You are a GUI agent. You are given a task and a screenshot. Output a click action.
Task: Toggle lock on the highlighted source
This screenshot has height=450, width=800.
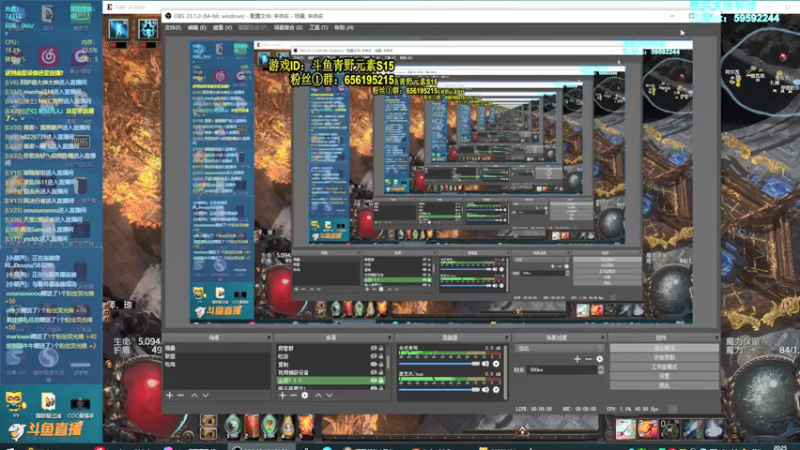coord(381,381)
